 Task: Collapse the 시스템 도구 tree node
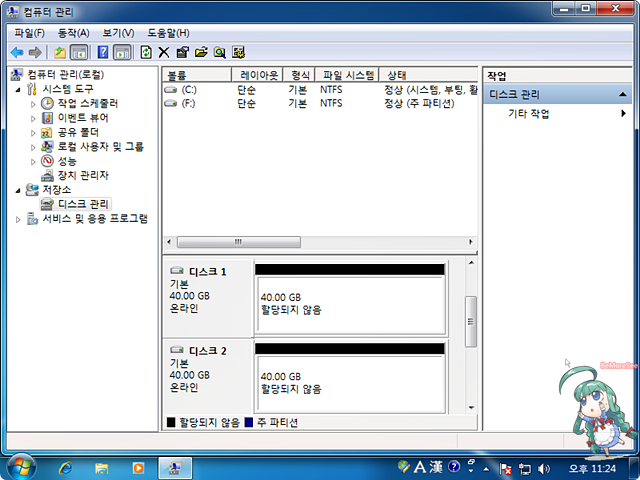[x=19, y=89]
